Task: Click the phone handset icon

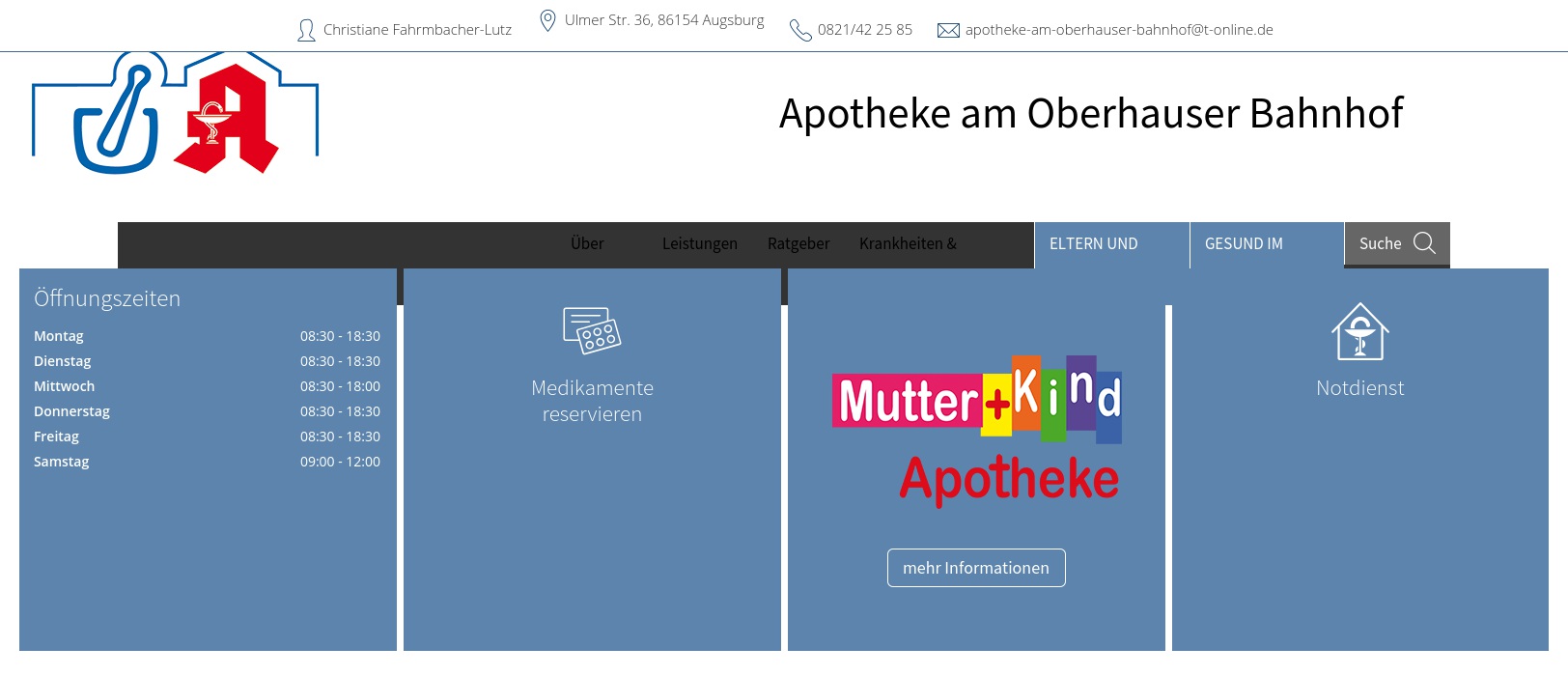Action: click(800, 31)
